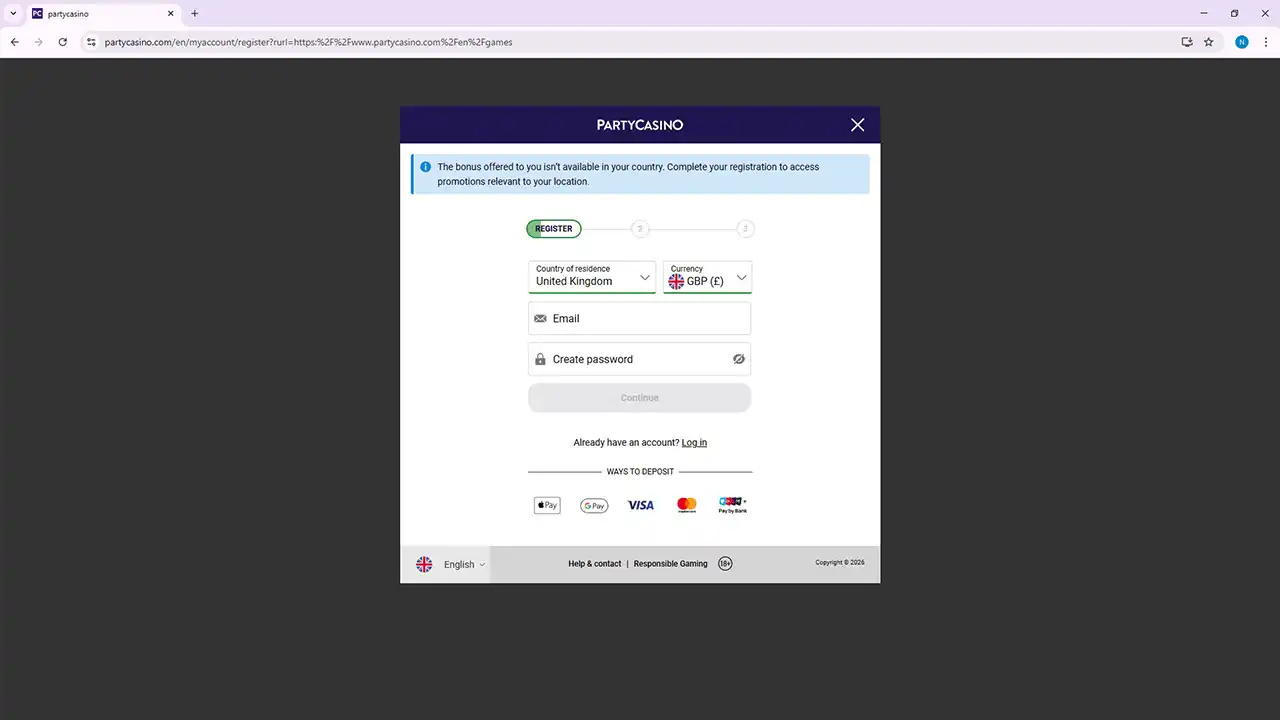
Task: Click the Pay by Bank icon
Action: coord(732,505)
